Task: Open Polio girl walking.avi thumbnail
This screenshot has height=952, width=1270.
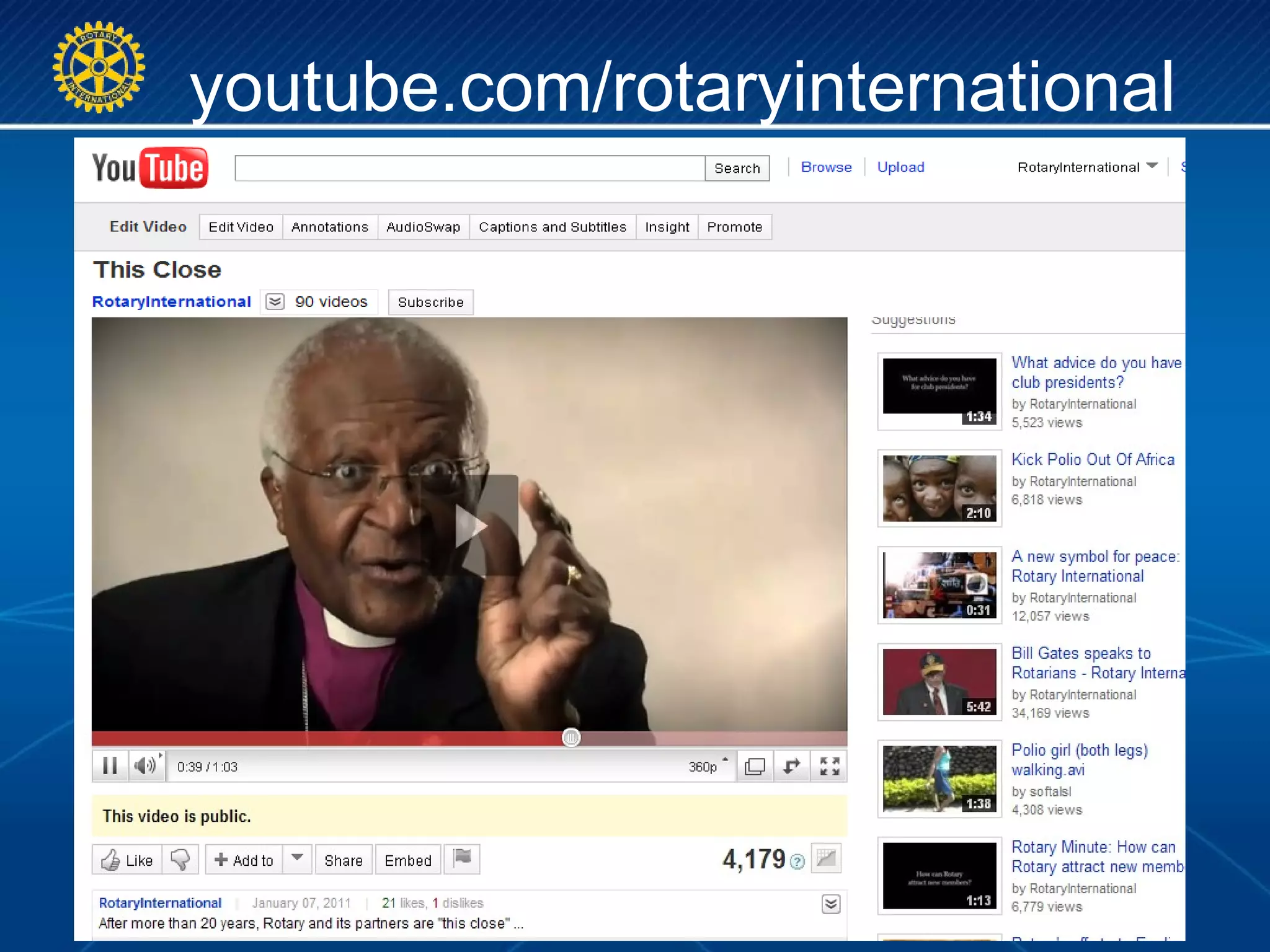Action: click(x=939, y=778)
